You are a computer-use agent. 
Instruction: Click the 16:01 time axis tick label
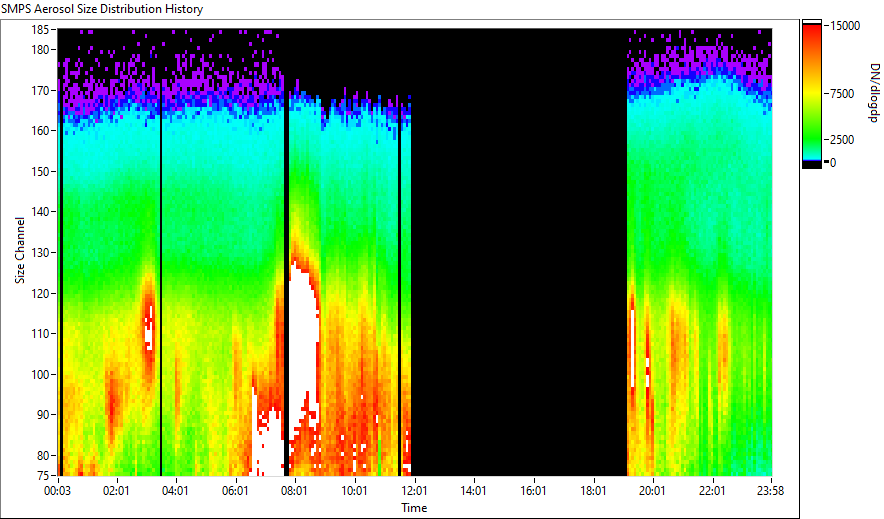point(533,491)
